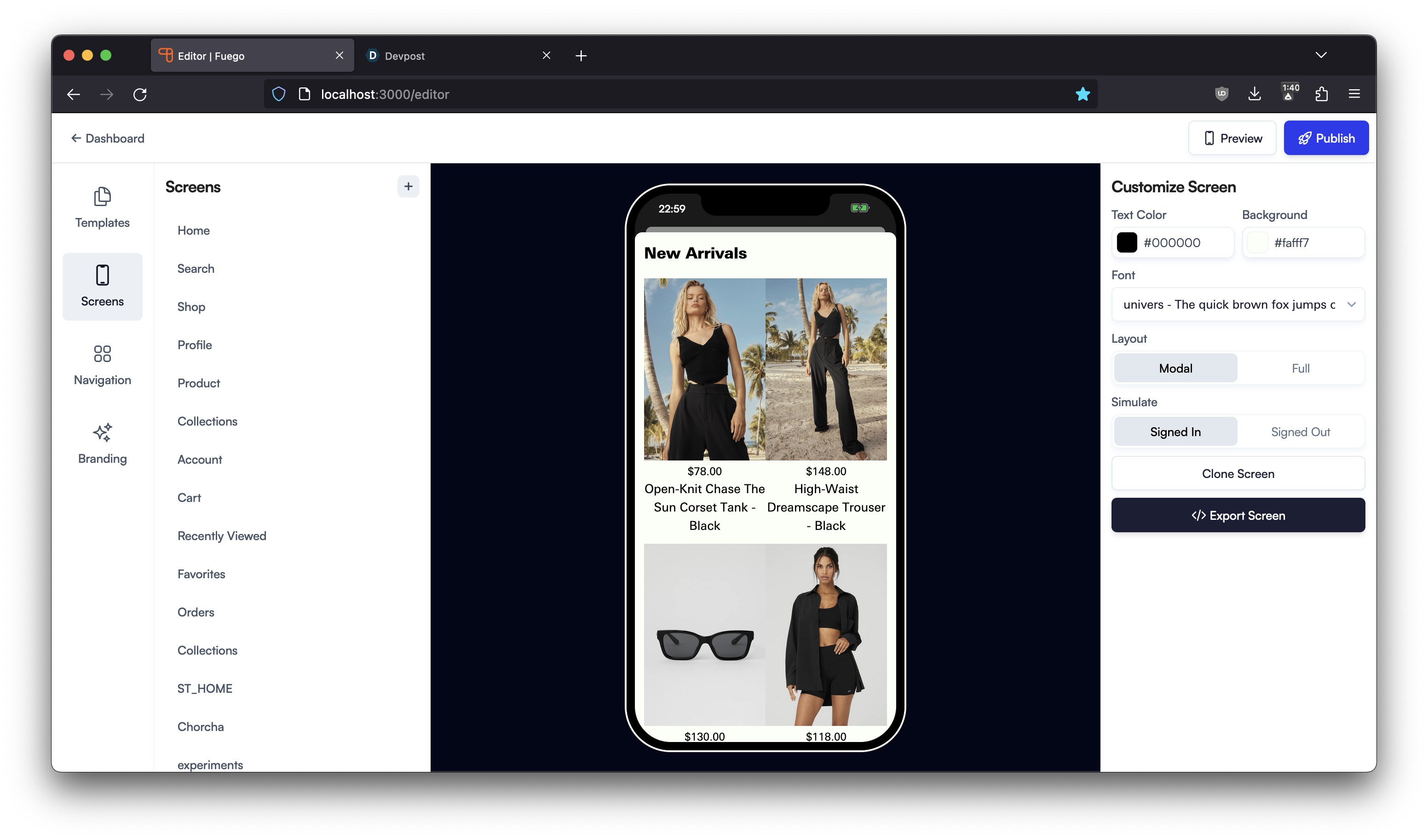
Task: Open the browser hamburger menu
Action: point(1354,94)
